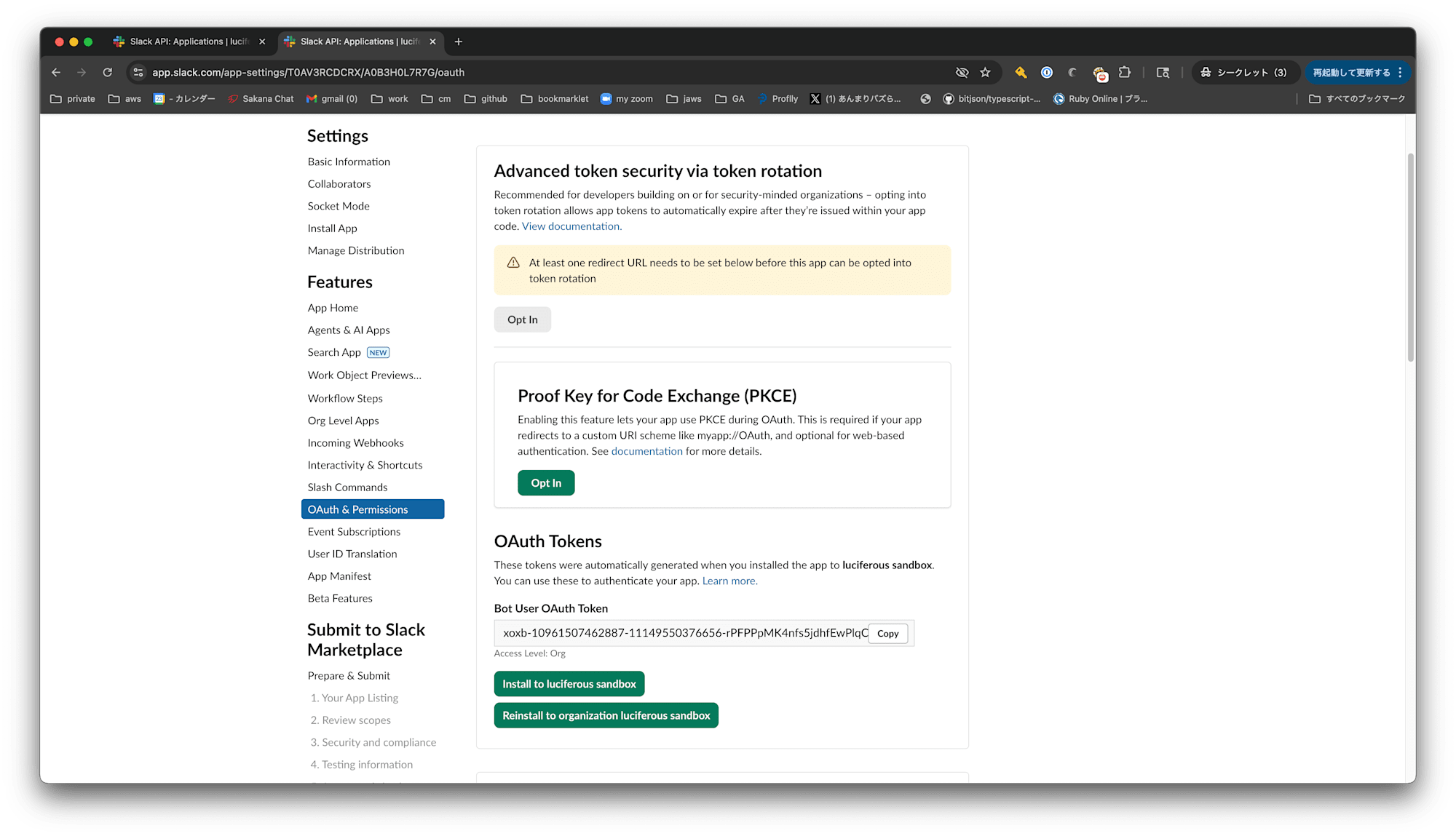Open site information icon in address bar

(138, 72)
